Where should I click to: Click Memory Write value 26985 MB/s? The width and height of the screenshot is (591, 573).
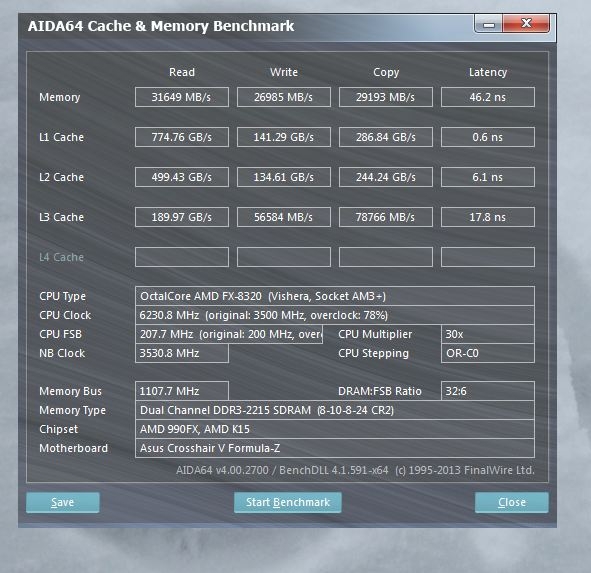(284, 97)
